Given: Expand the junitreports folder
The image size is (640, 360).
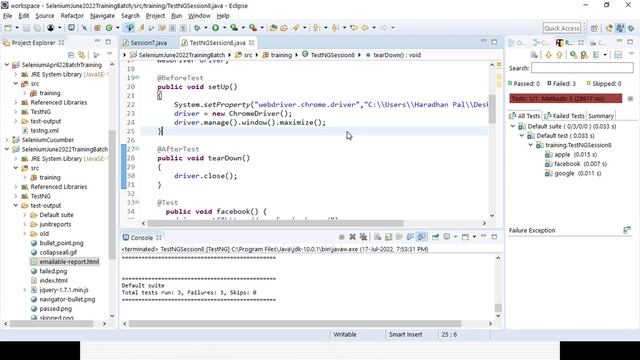Looking at the screenshot, I should (x=24, y=224).
